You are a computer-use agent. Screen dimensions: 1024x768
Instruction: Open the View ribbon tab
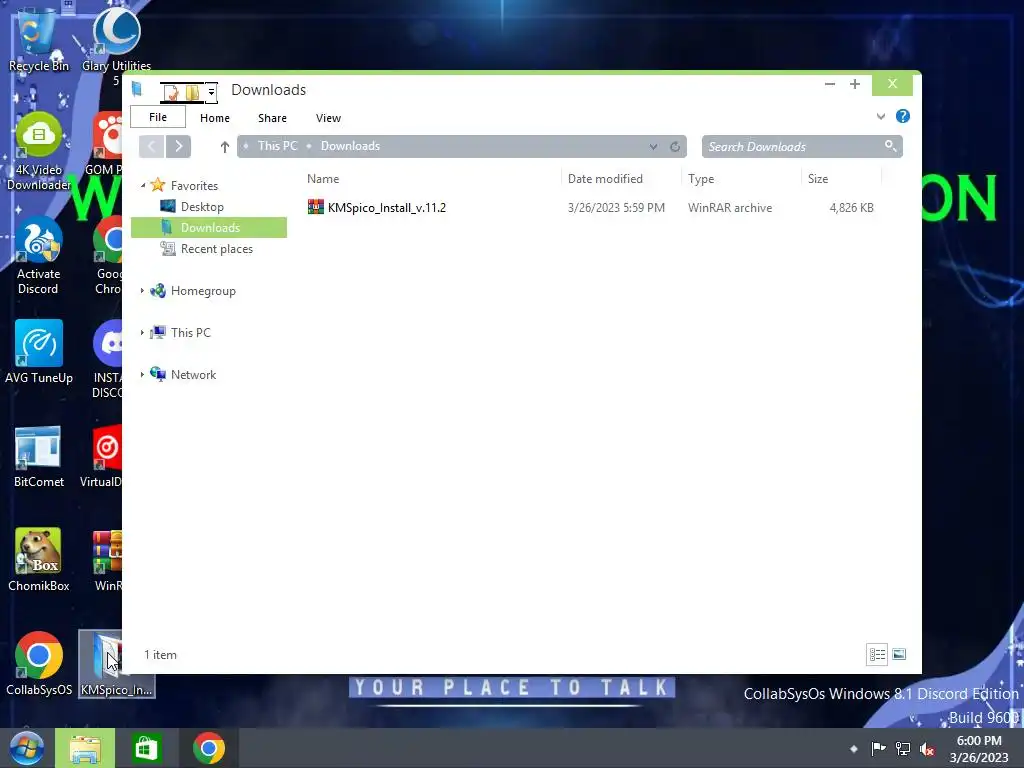[x=328, y=118]
